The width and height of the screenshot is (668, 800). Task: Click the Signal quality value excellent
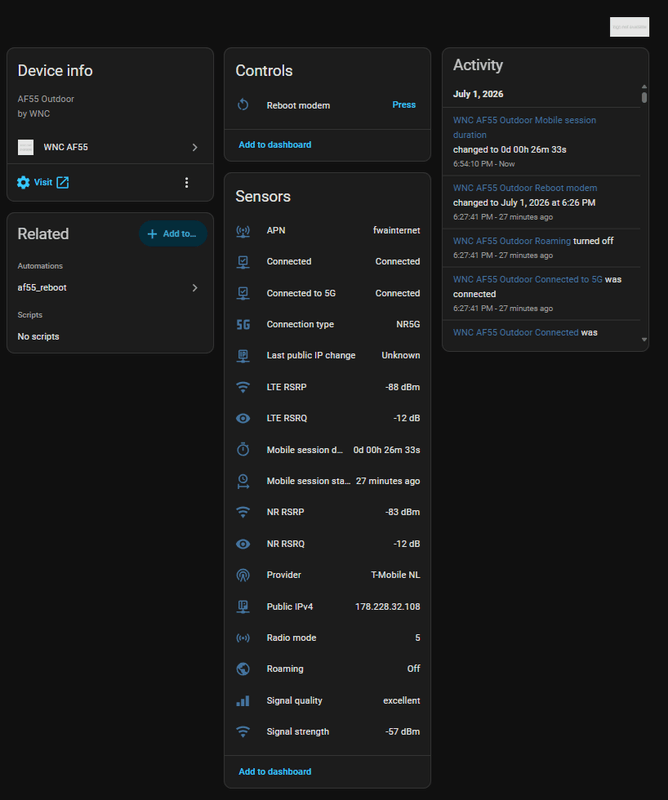click(x=402, y=701)
